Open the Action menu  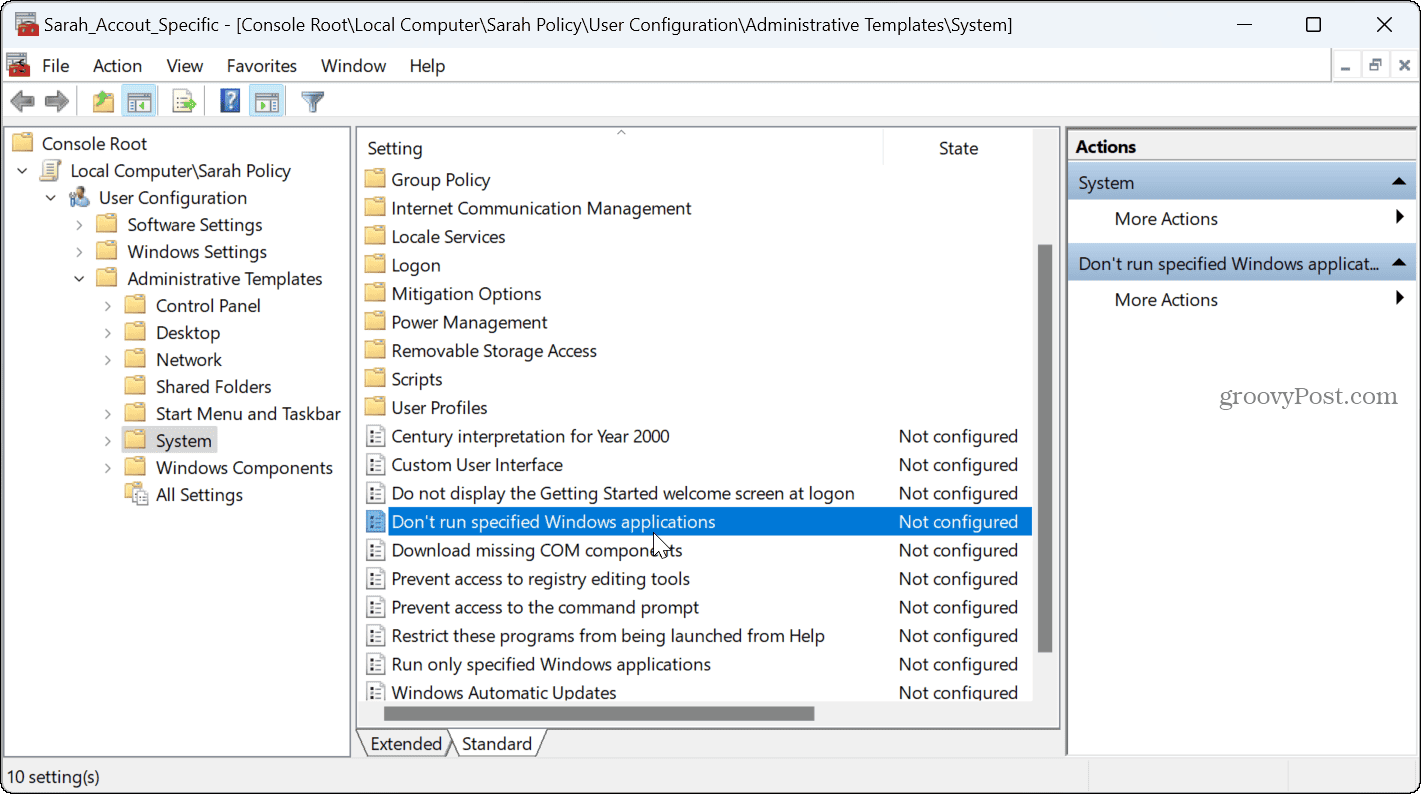coord(117,66)
